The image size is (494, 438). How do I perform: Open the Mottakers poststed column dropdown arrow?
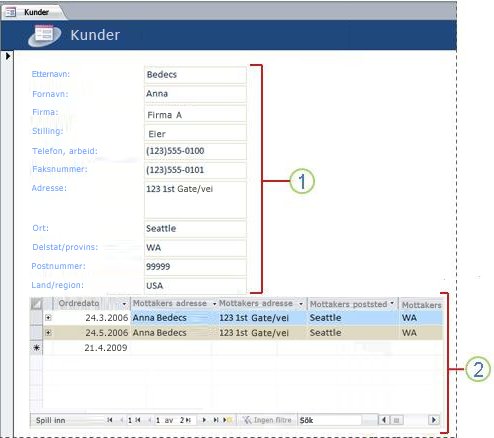pyautogui.click(x=392, y=303)
